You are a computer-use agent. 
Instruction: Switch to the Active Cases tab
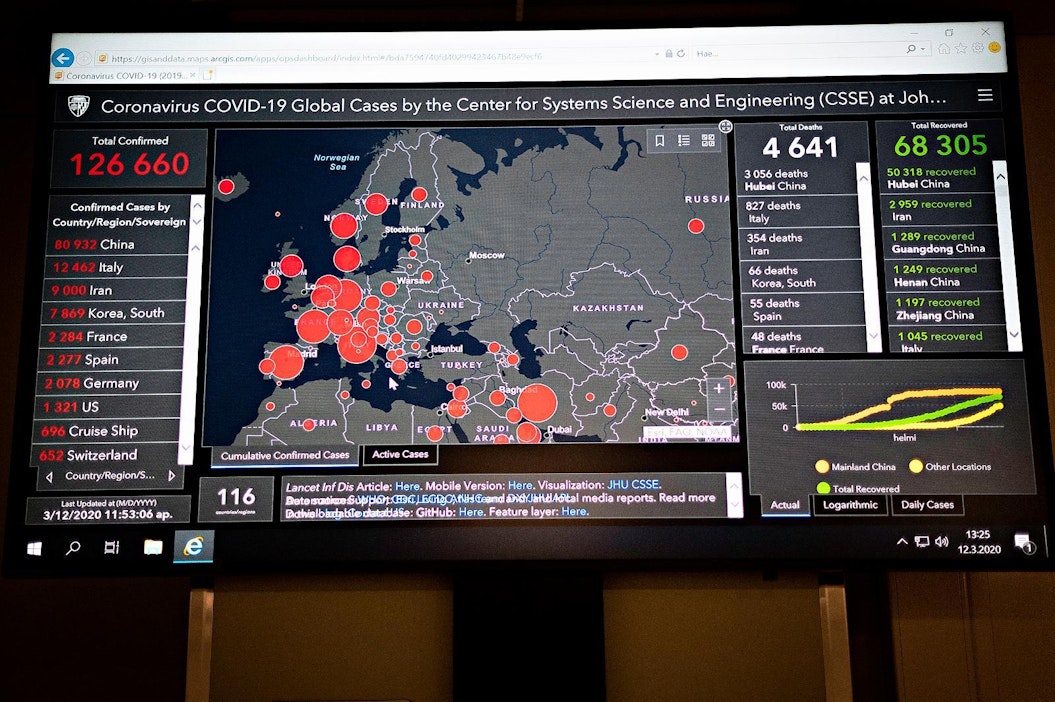click(400, 455)
